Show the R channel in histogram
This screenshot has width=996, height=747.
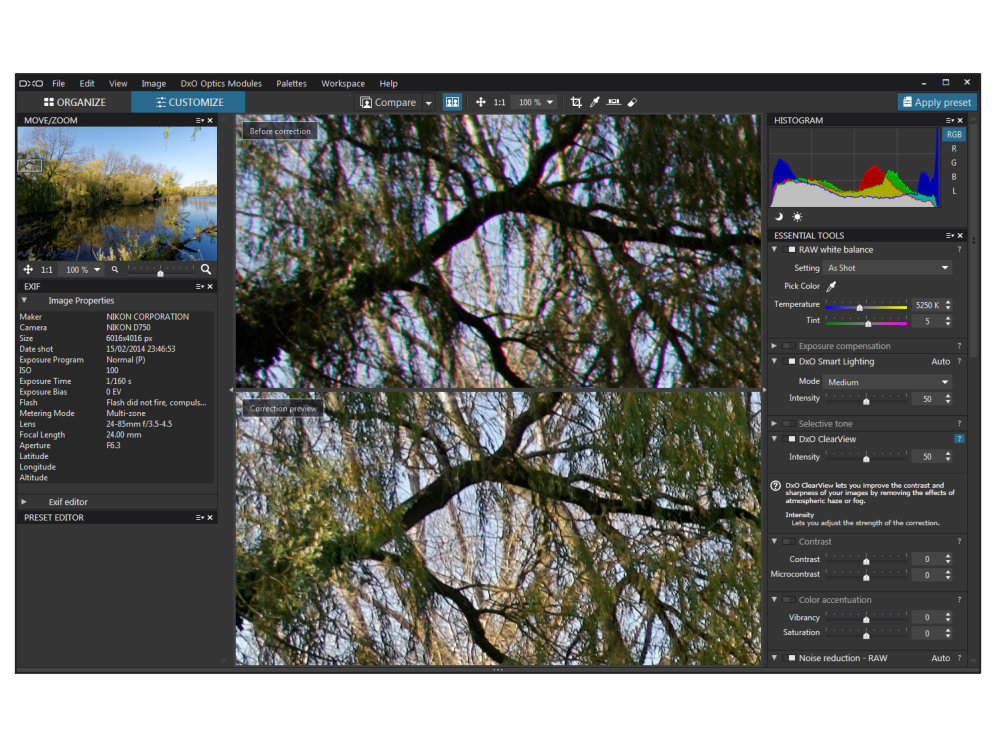pos(954,149)
